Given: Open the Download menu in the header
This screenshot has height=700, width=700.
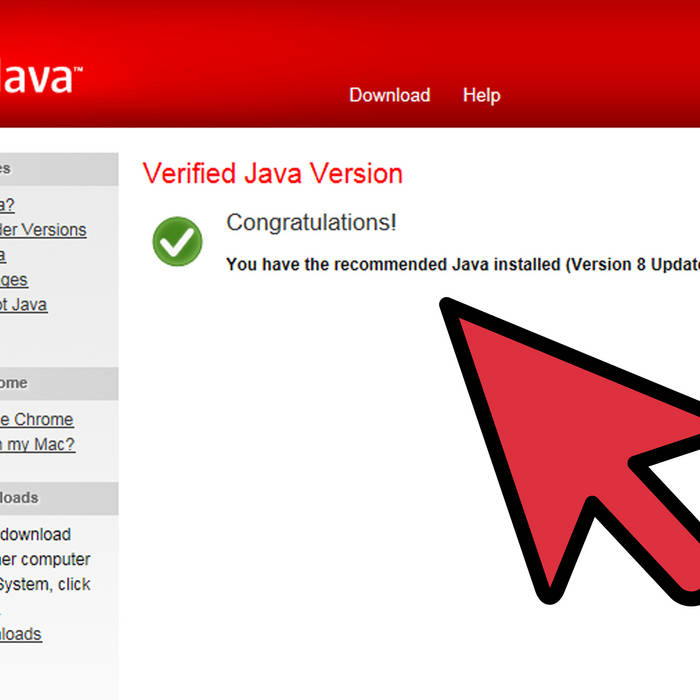Looking at the screenshot, I should coord(389,95).
